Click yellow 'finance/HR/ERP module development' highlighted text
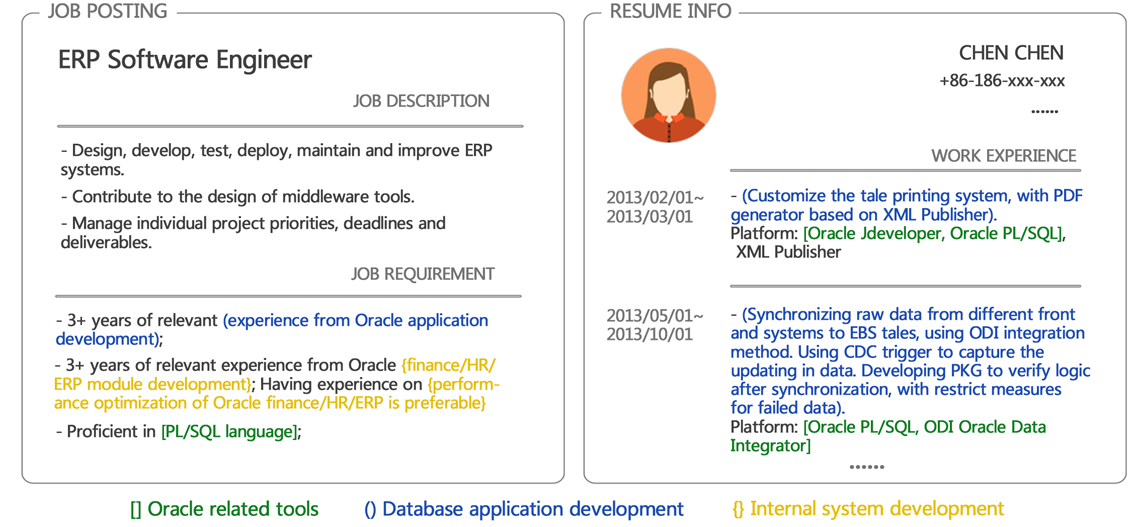Screen dimensions: 1134x527 (448, 365)
